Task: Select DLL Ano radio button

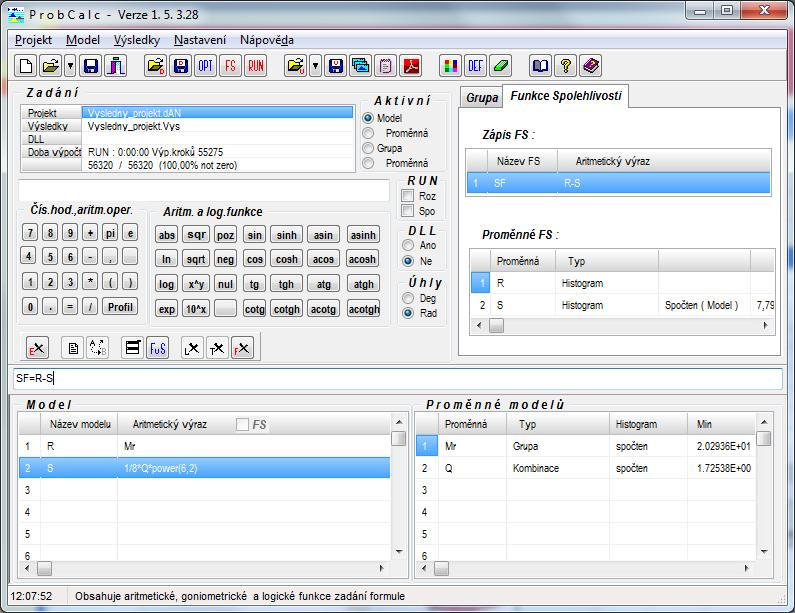Action: [x=408, y=245]
